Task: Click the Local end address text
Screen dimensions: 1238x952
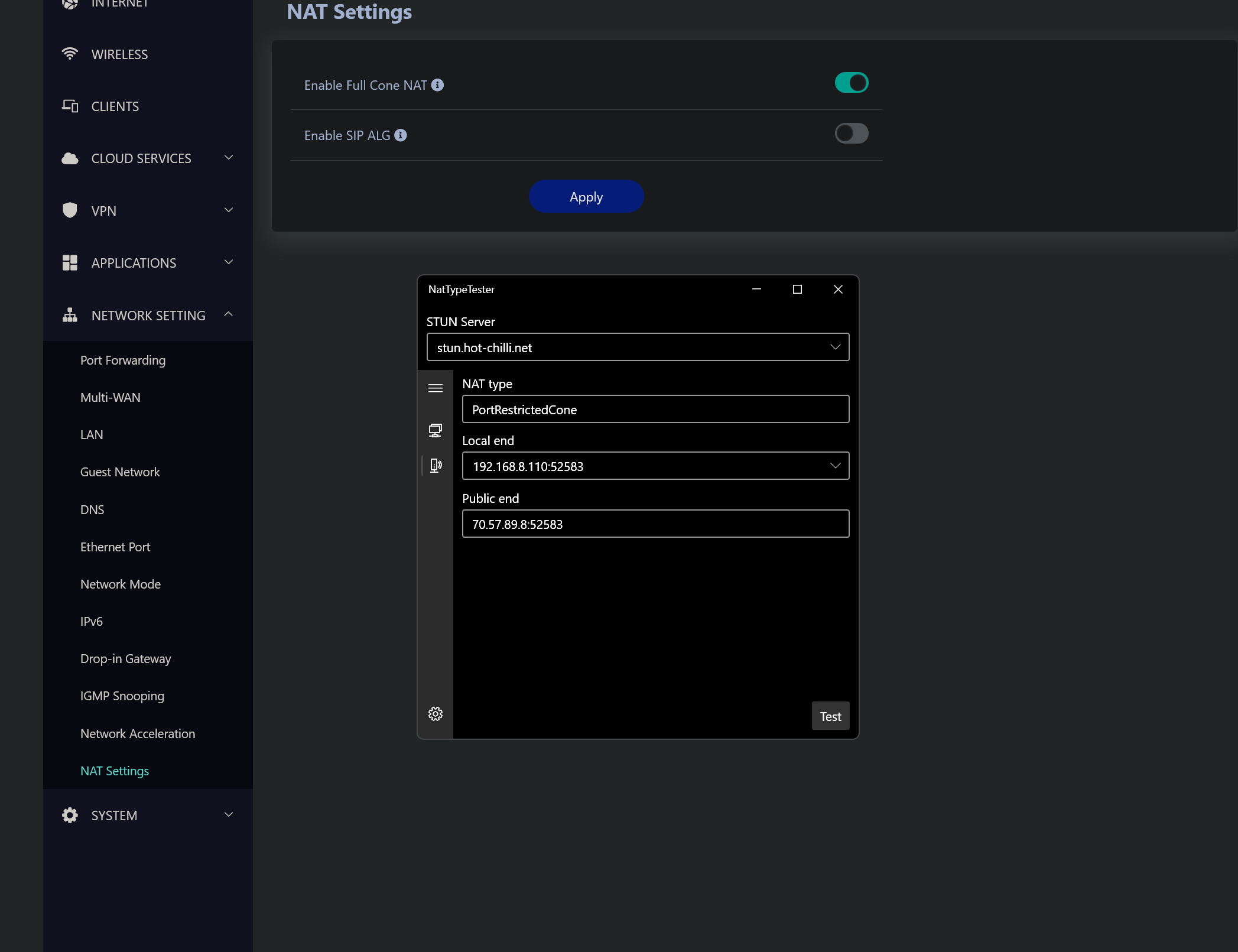Action: coord(528,467)
